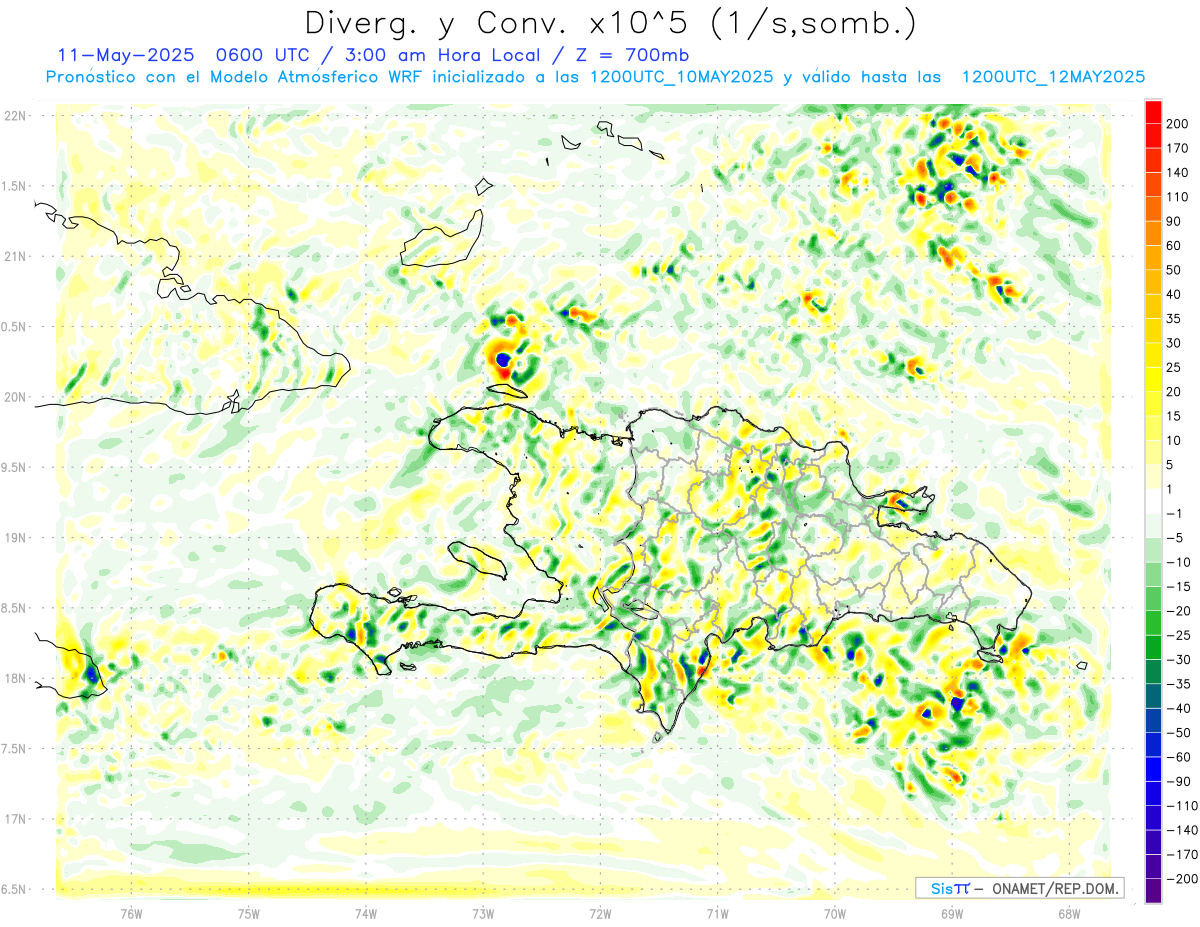
Task: Click the "73W" longitude label
Action: [483, 913]
